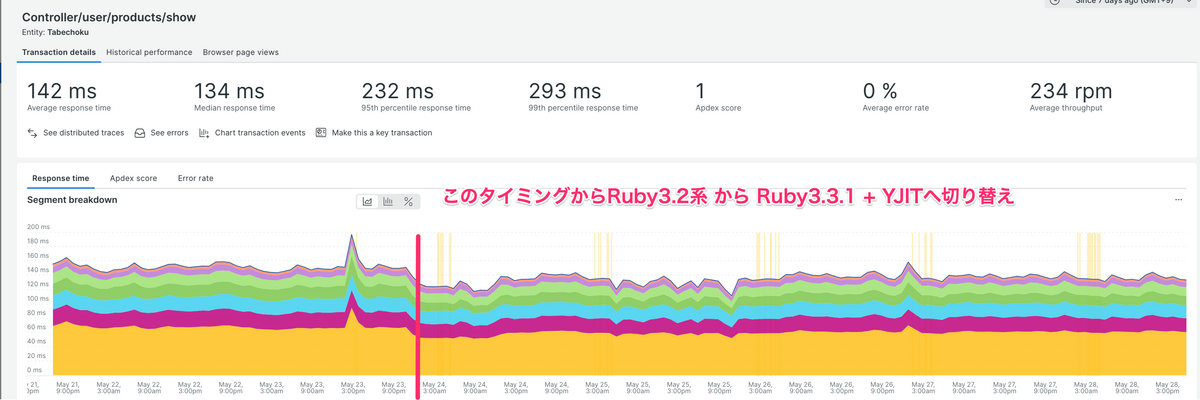Click the distributed traces arrows icon
Image resolution: width=1200 pixels, height=400 pixels.
[x=33, y=132]
